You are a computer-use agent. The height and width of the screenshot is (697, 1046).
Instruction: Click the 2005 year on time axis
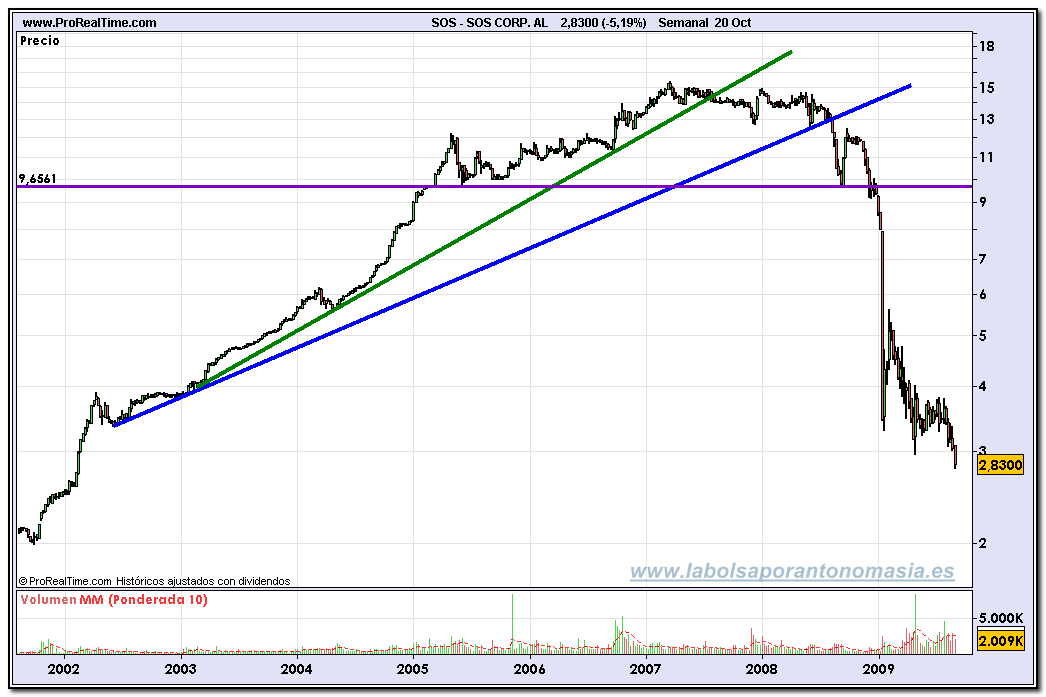click(x=413, y=669)
